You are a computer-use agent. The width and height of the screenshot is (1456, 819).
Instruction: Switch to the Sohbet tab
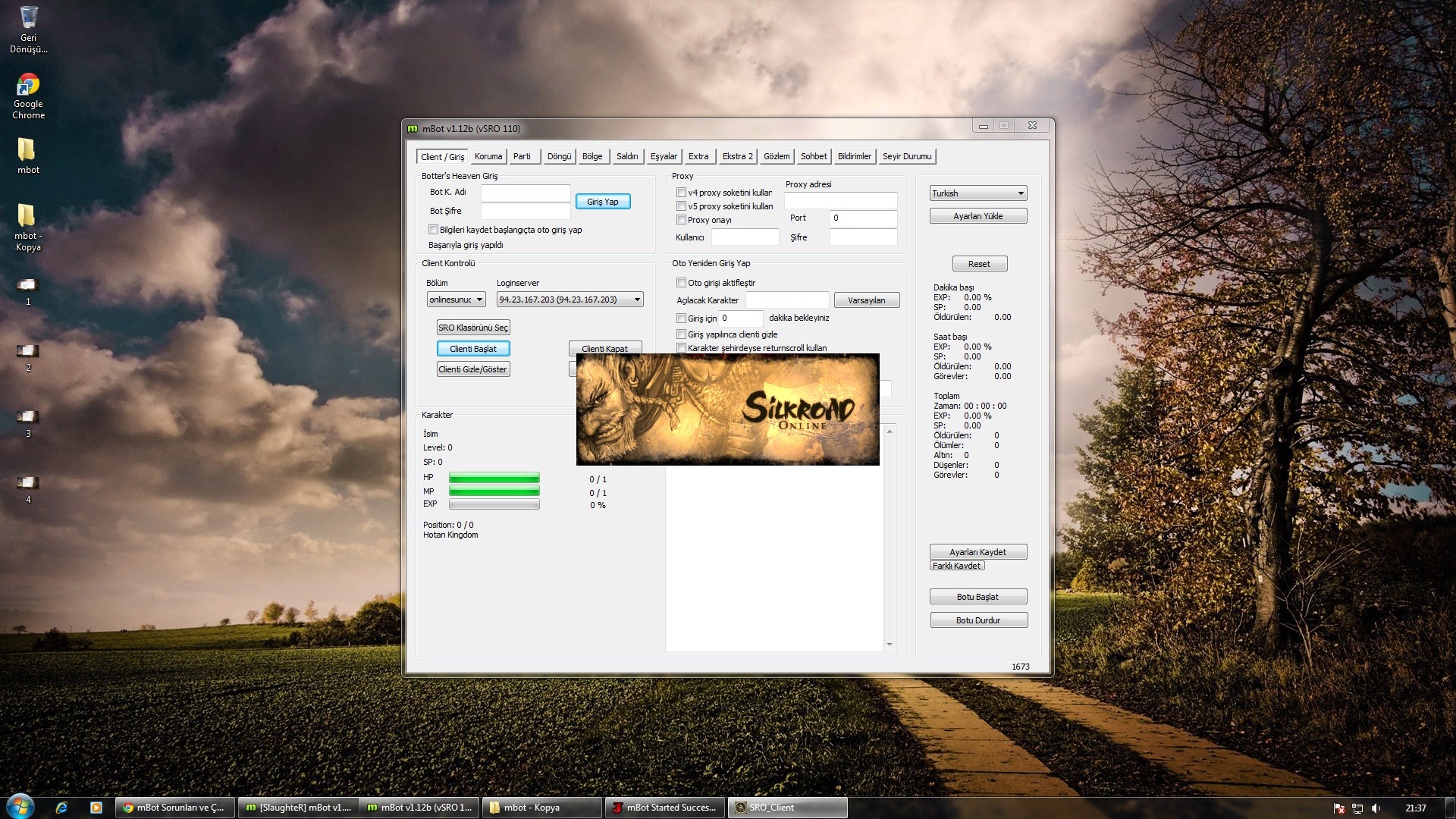click(814, 157)
